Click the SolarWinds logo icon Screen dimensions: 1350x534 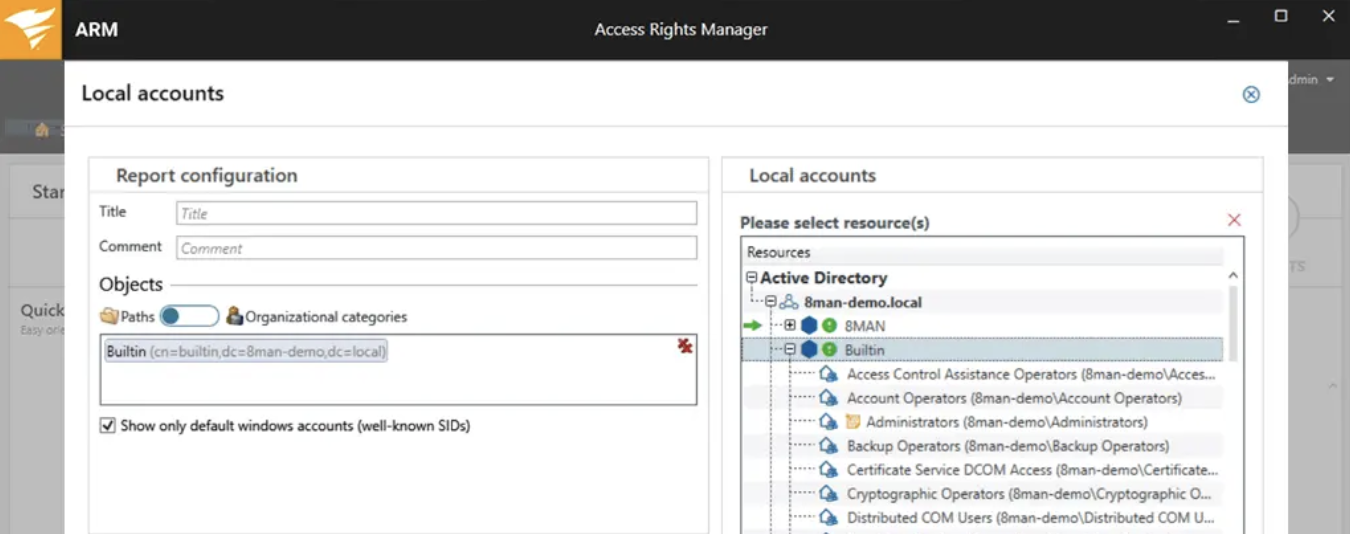click(30, 29)
